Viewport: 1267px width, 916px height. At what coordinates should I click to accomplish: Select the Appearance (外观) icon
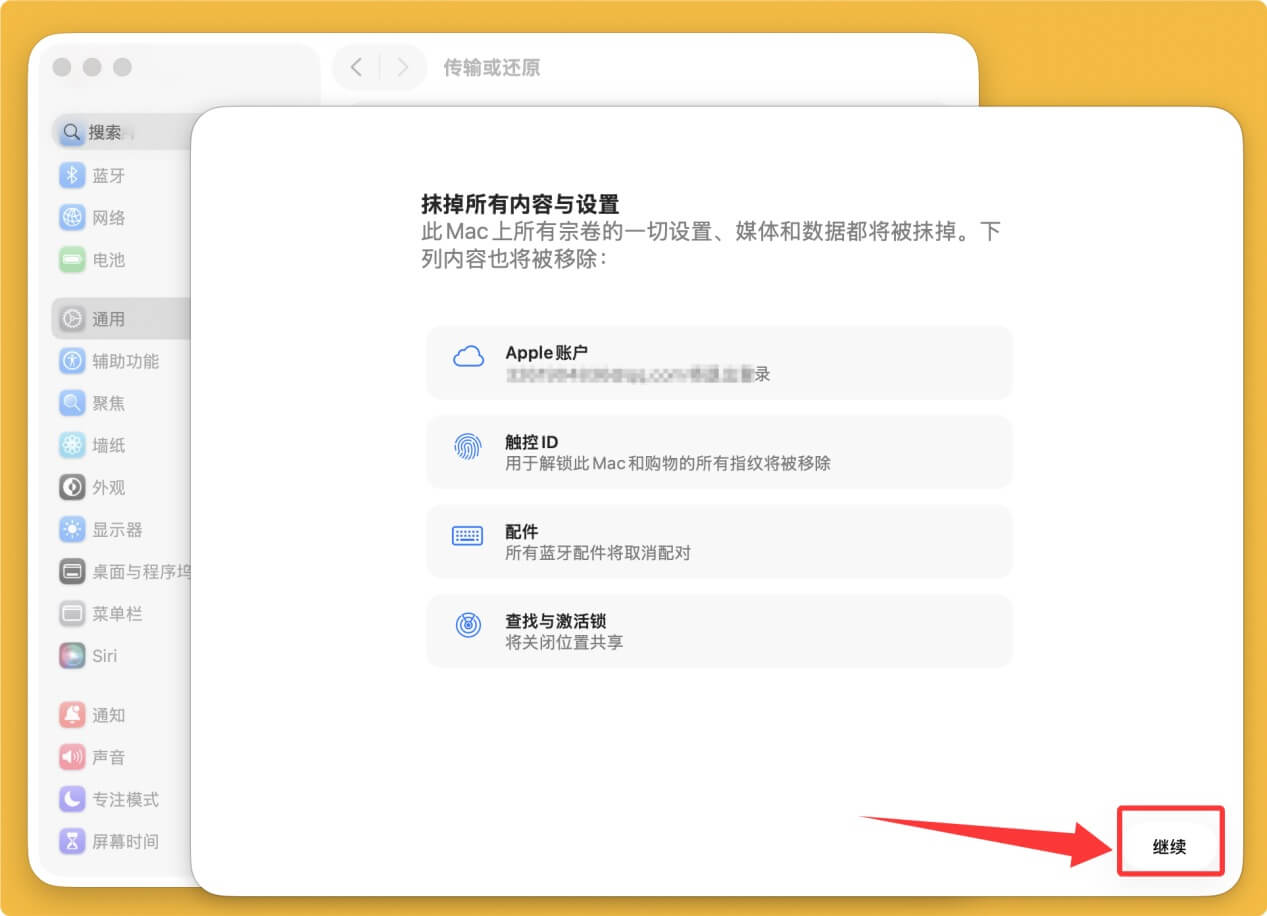72,487
